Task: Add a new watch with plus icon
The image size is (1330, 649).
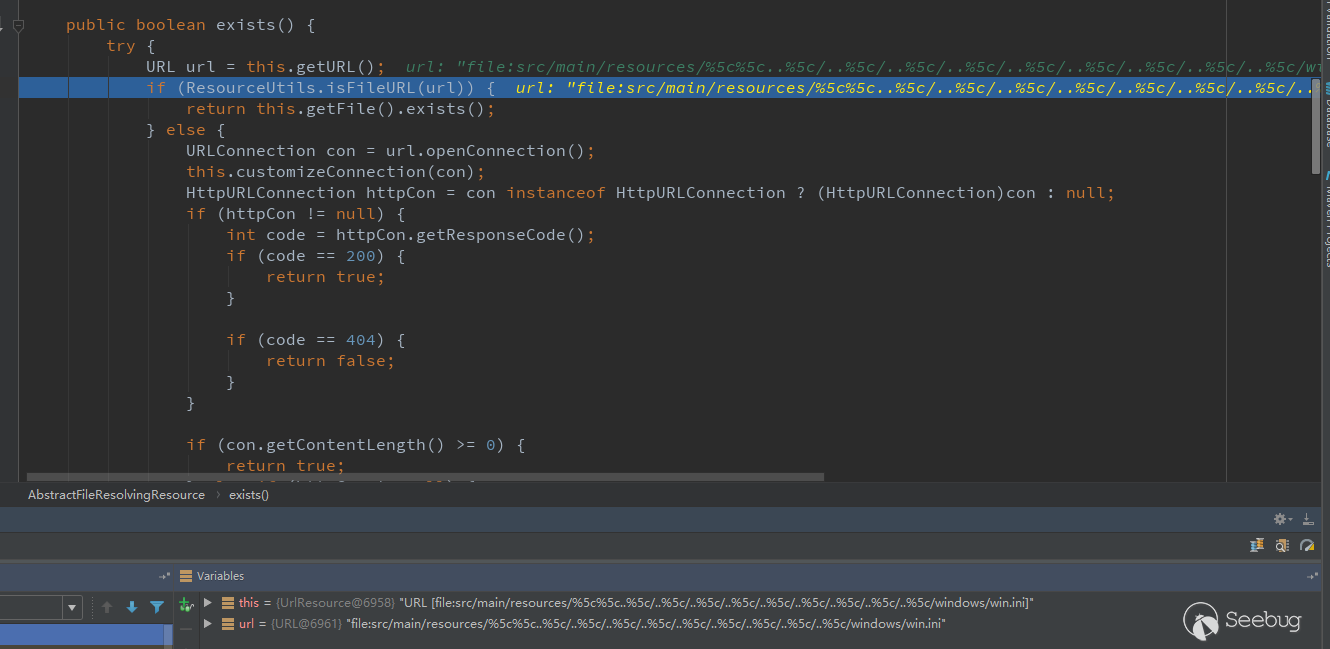Action: point(184,604)
